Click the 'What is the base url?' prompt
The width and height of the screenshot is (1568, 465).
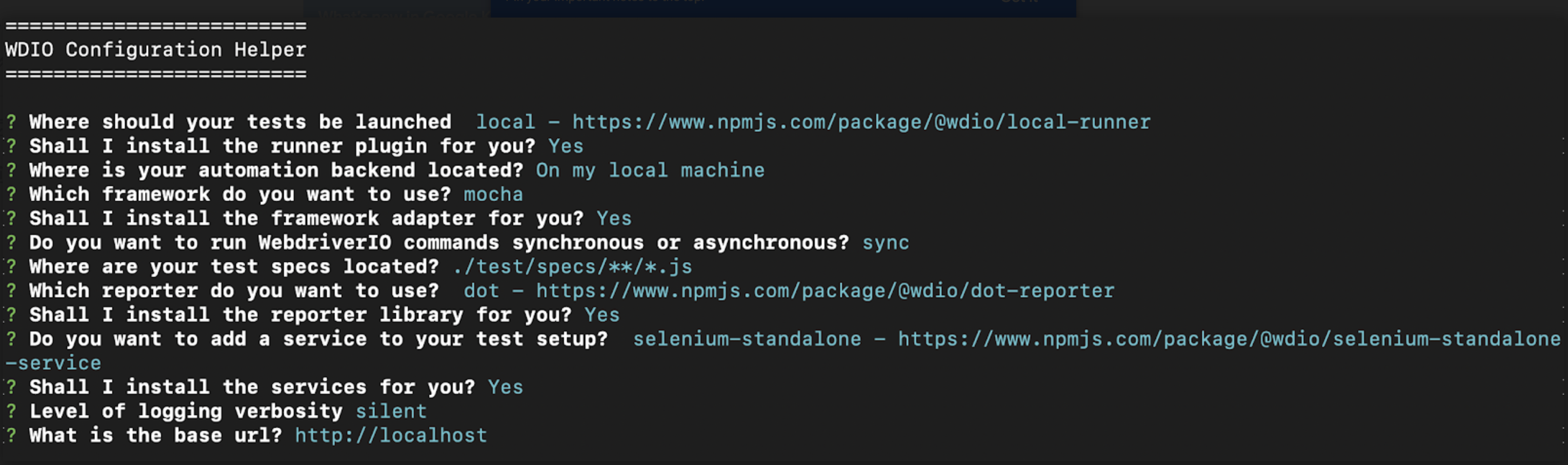coord(156,435)
